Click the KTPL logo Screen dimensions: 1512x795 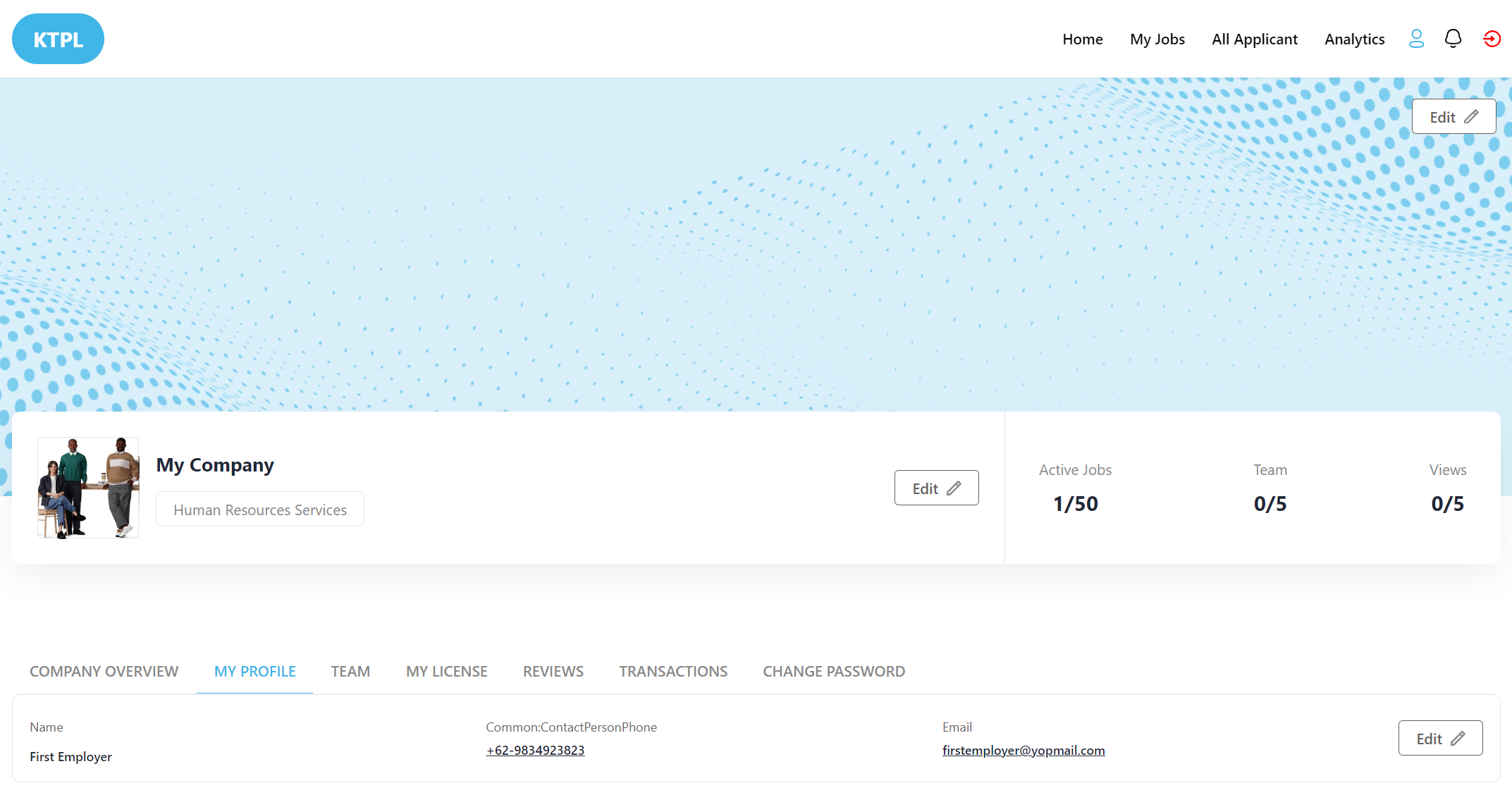coord(58,39)
